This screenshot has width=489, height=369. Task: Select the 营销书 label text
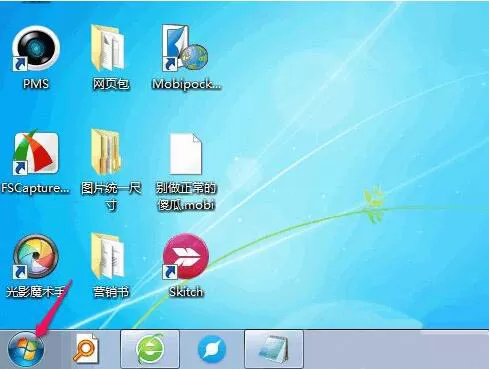click(x=111, y=292)
